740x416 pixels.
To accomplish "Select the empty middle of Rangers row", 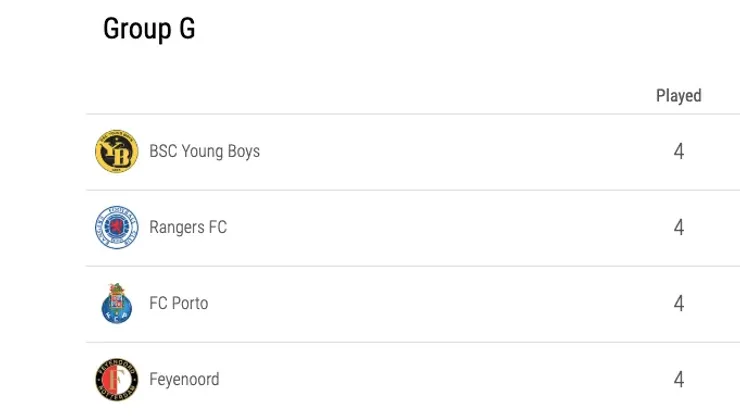I will 450,228.
